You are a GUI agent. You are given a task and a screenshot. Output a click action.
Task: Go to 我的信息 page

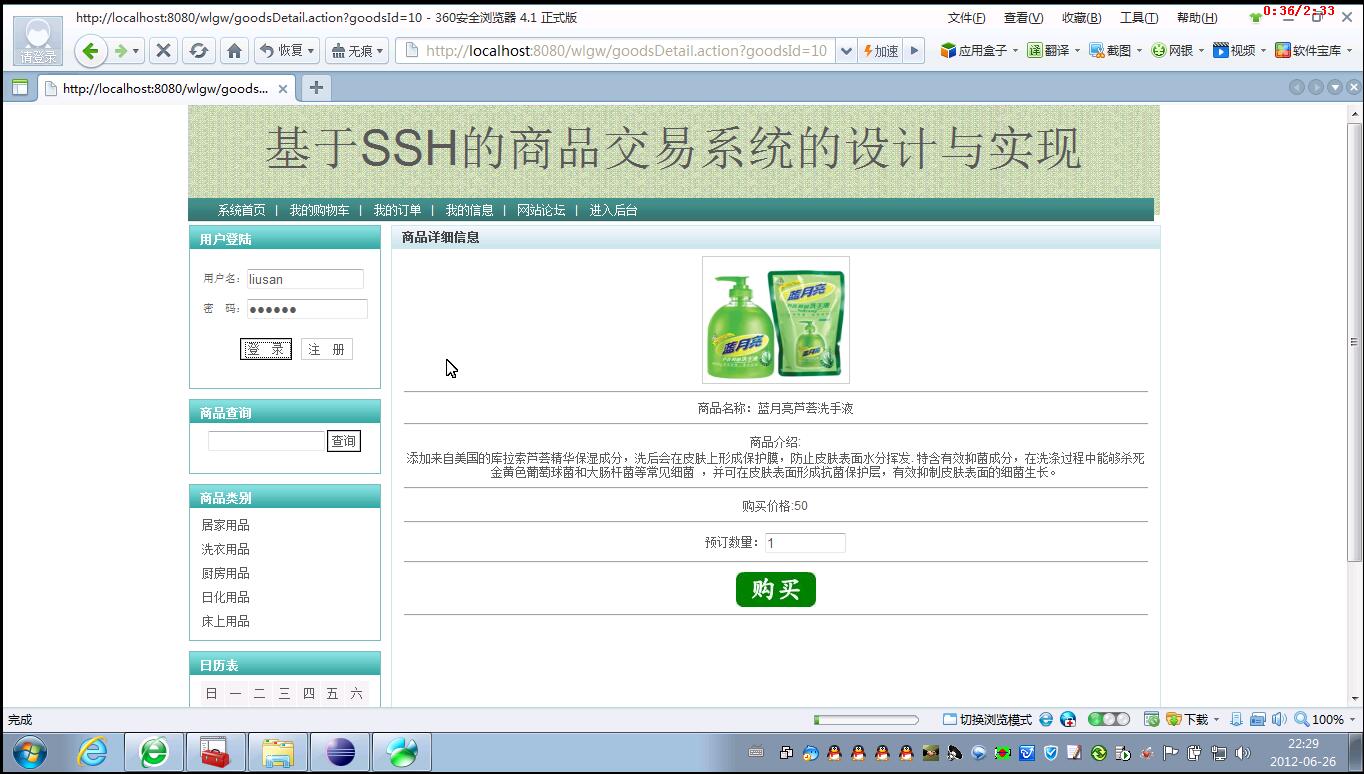[469, 210]
